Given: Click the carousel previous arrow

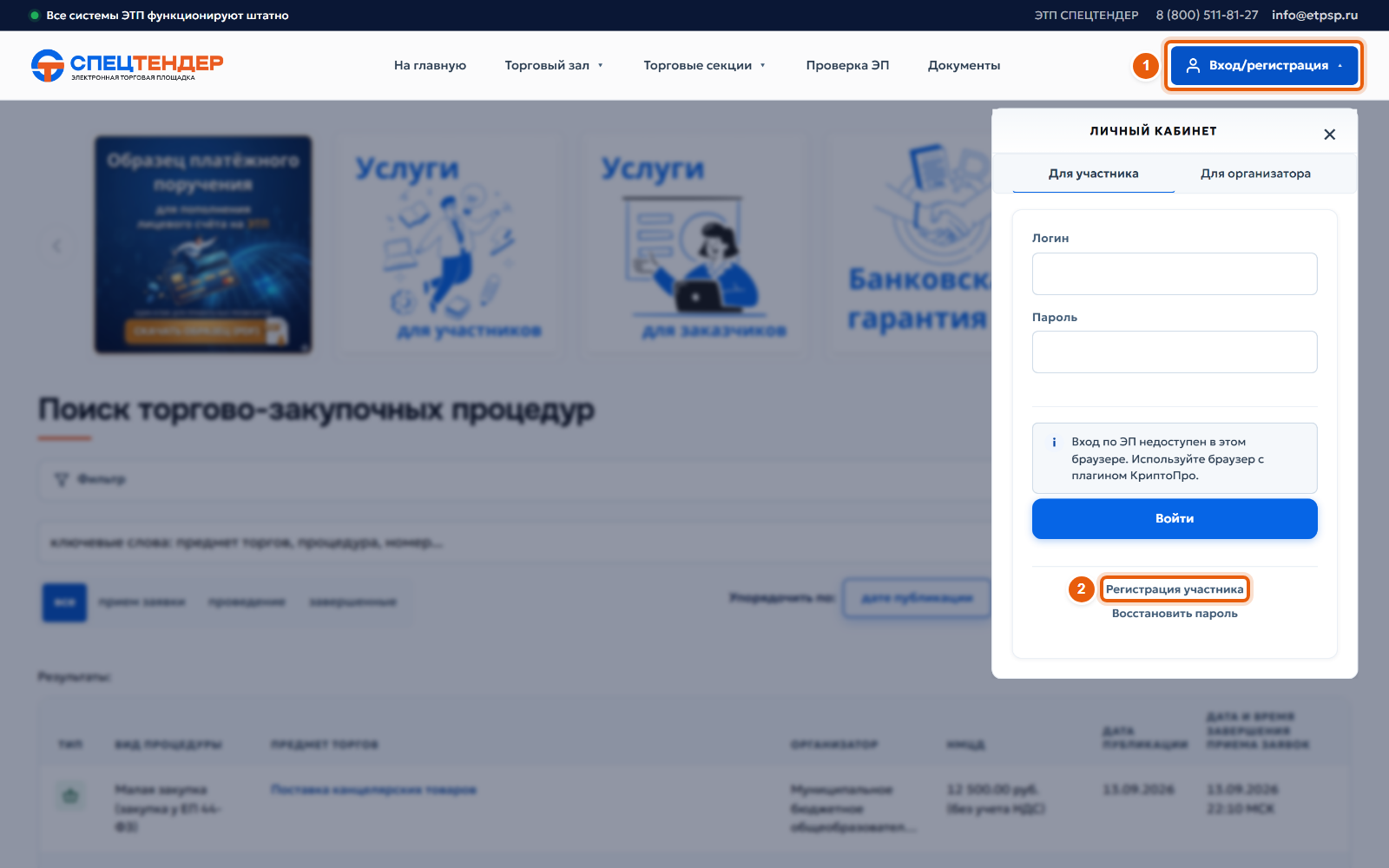Looking at the screenshot, I should tap(56, 246).
